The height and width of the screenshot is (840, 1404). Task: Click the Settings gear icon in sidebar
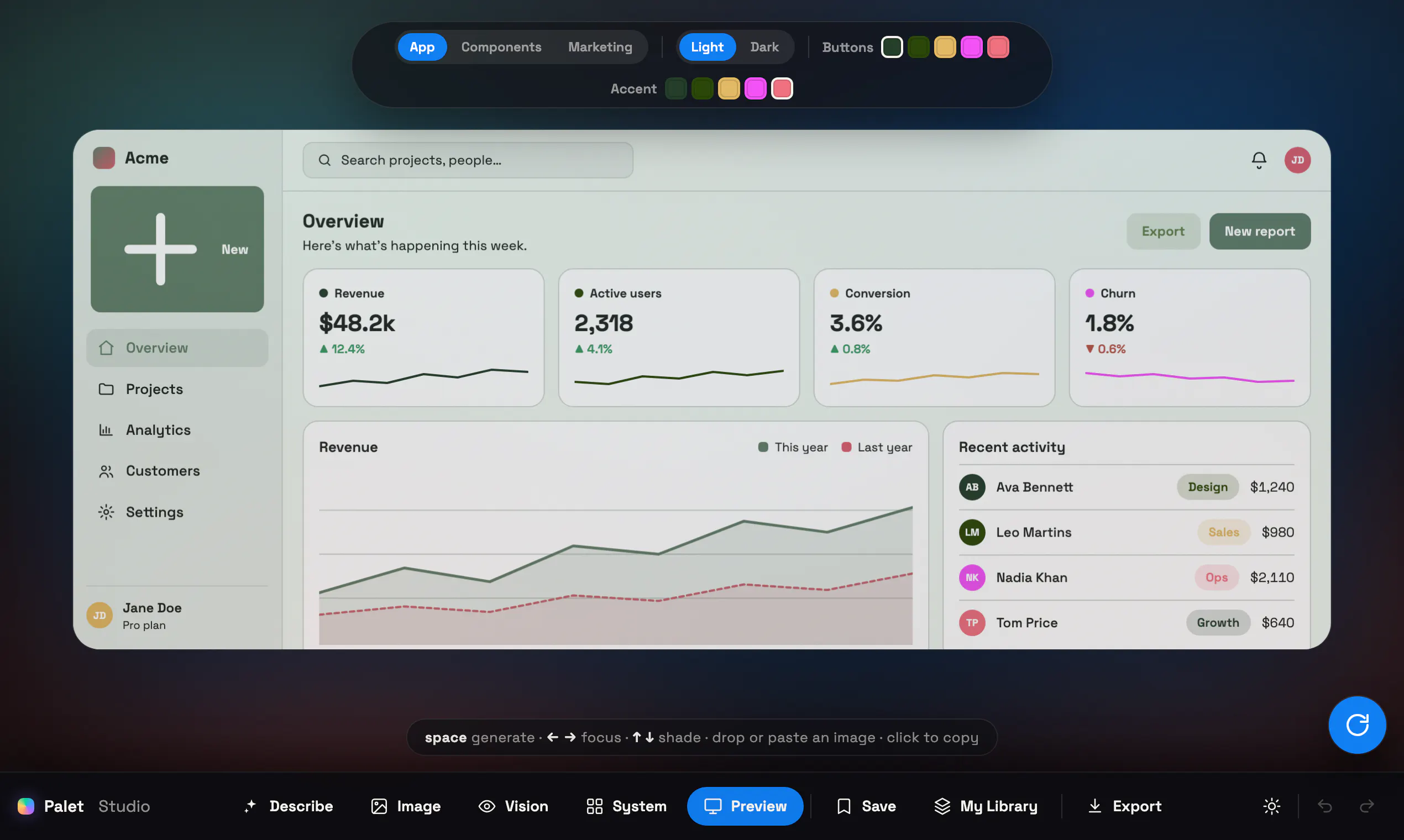(106, 512)
